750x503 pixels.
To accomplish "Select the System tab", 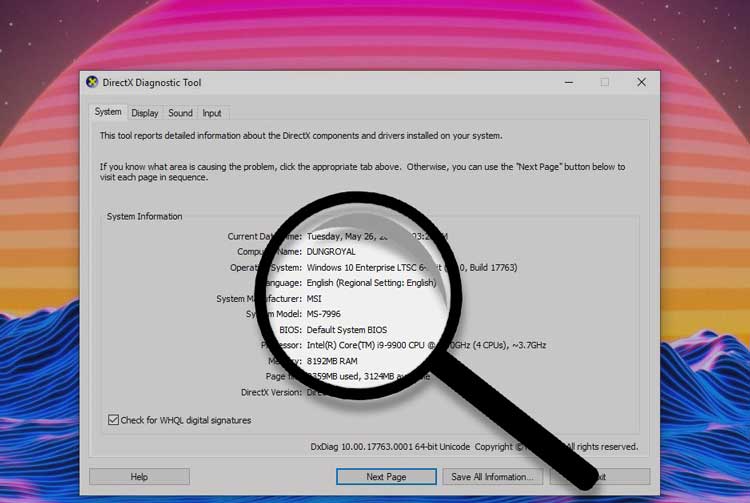I will click(x=108, y=111).
